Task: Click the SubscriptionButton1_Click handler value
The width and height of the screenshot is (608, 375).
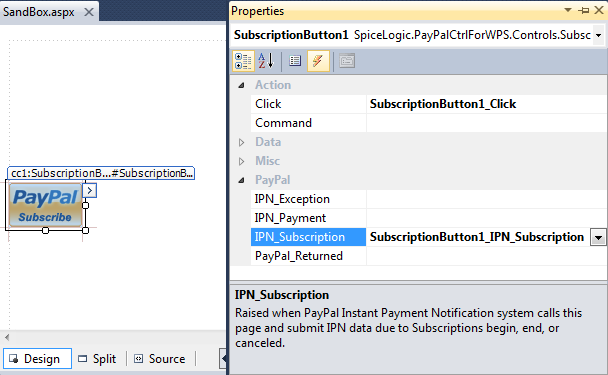Action: tap(443, 104)
